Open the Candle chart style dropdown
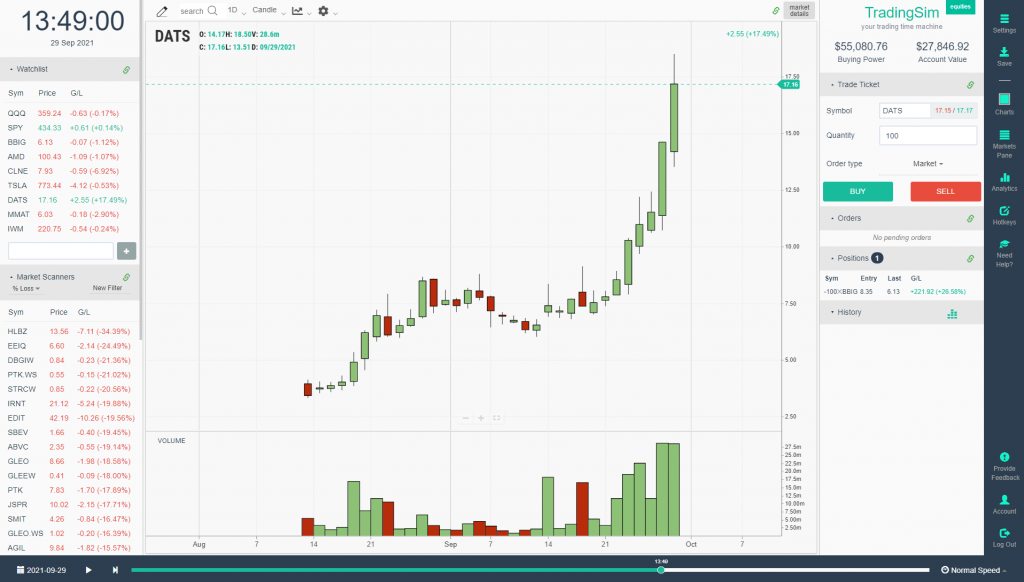Viewport: 1024px width, 582px height. click(267, 10)
